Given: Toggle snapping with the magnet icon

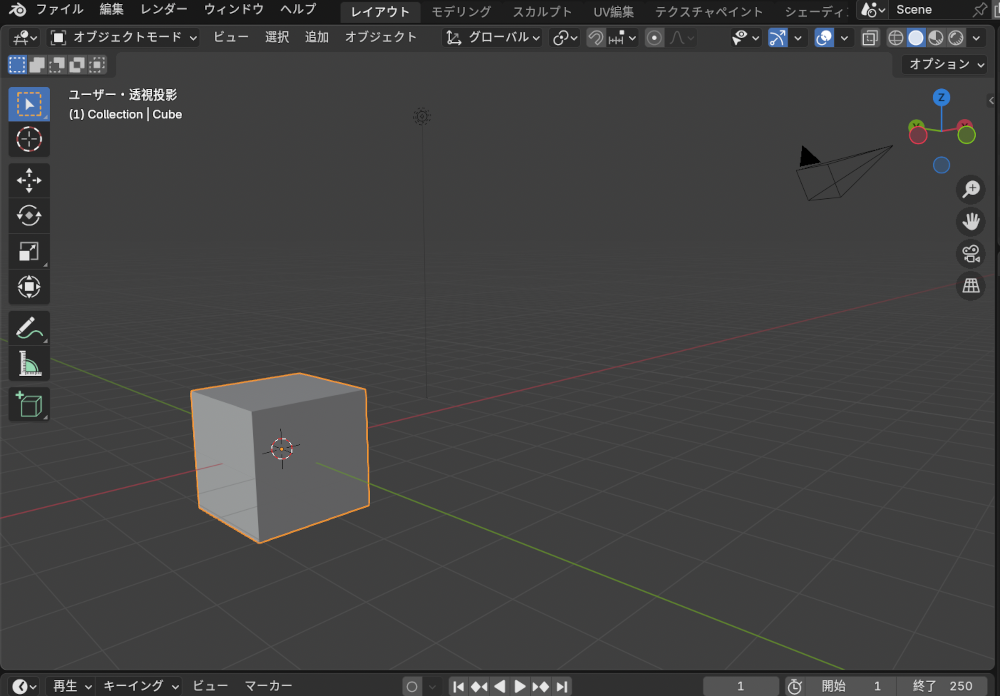Looking at the screenshot, I should (596, 38).
